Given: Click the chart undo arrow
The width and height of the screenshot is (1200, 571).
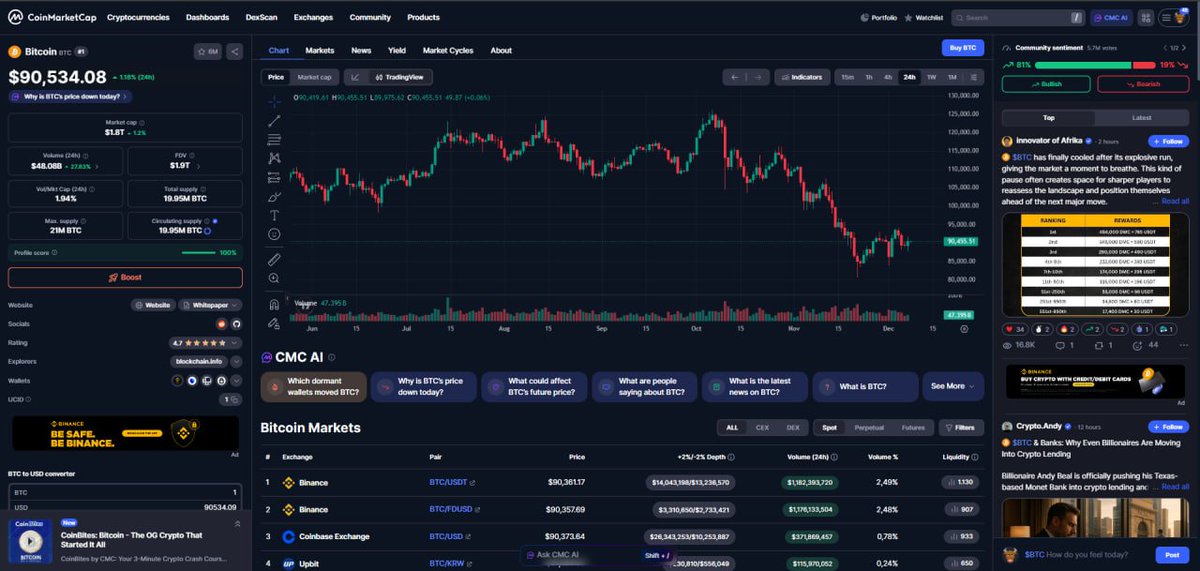Looking at the screenshot, I should tap(735, 77).
